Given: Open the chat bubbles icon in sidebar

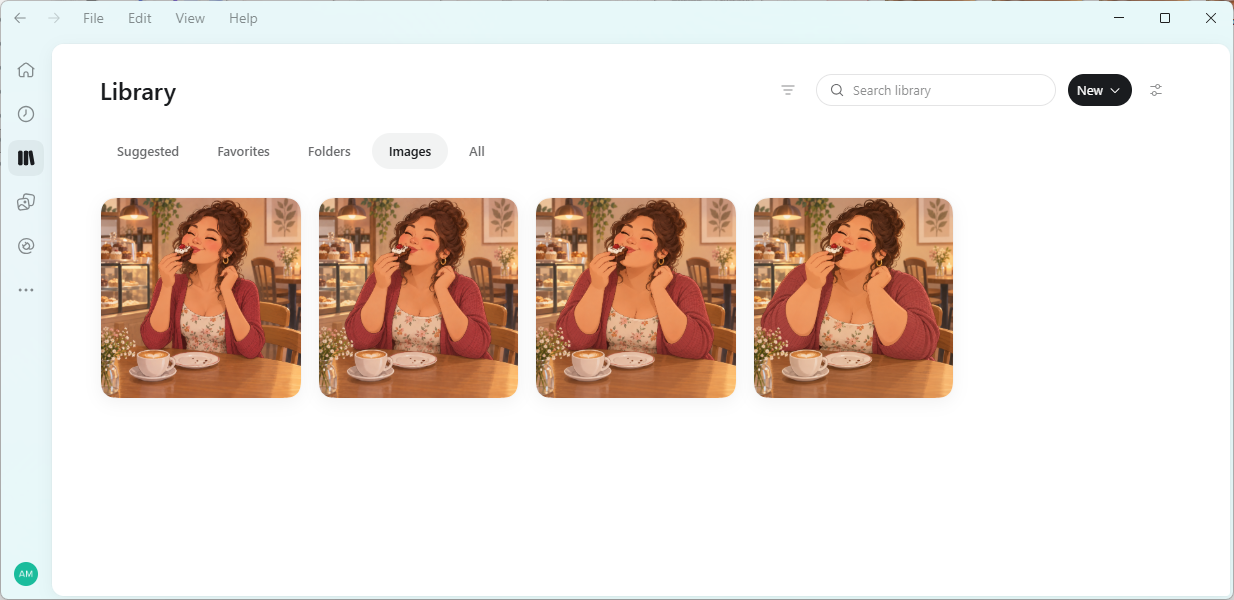Looking at the screenshot, I should [26, 202].
